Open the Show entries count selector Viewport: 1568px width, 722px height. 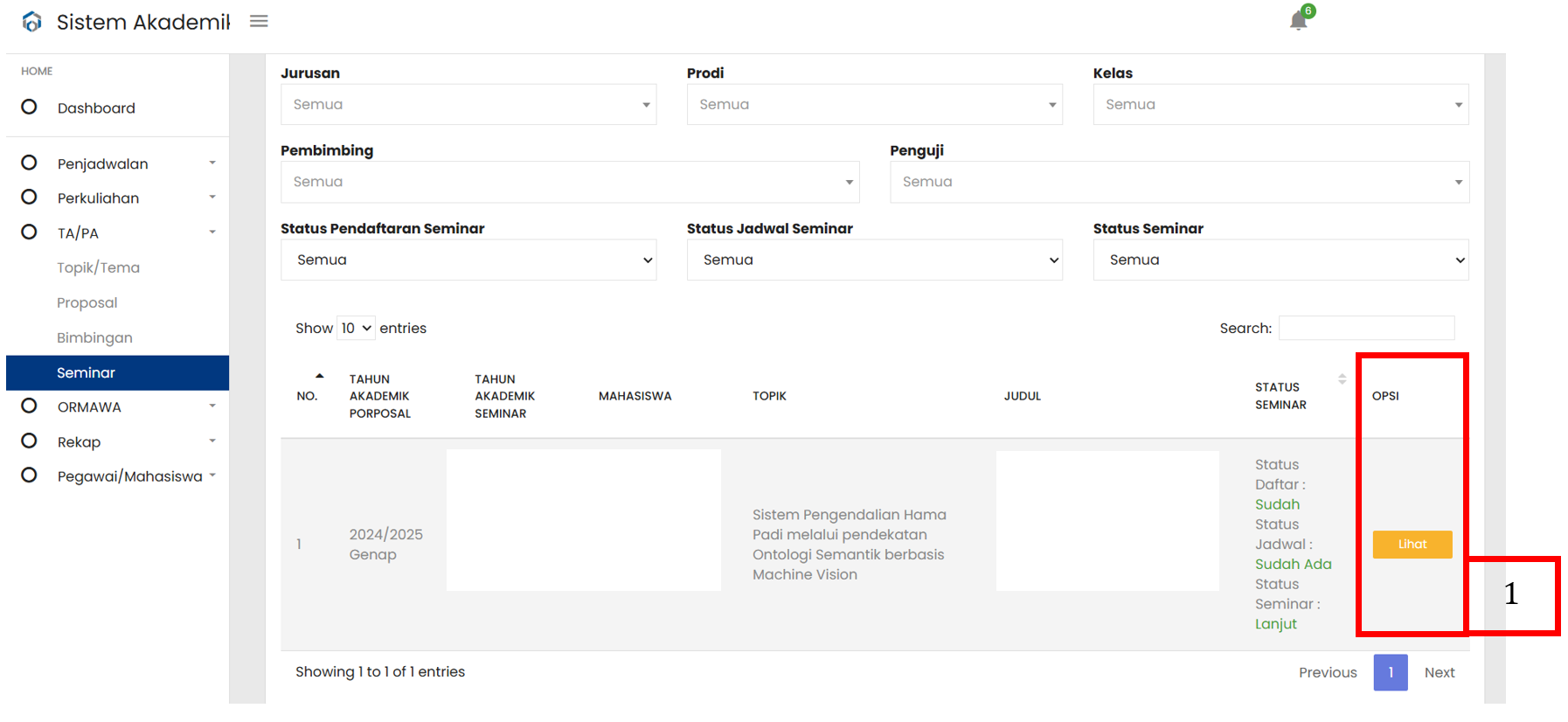(357, 328)
